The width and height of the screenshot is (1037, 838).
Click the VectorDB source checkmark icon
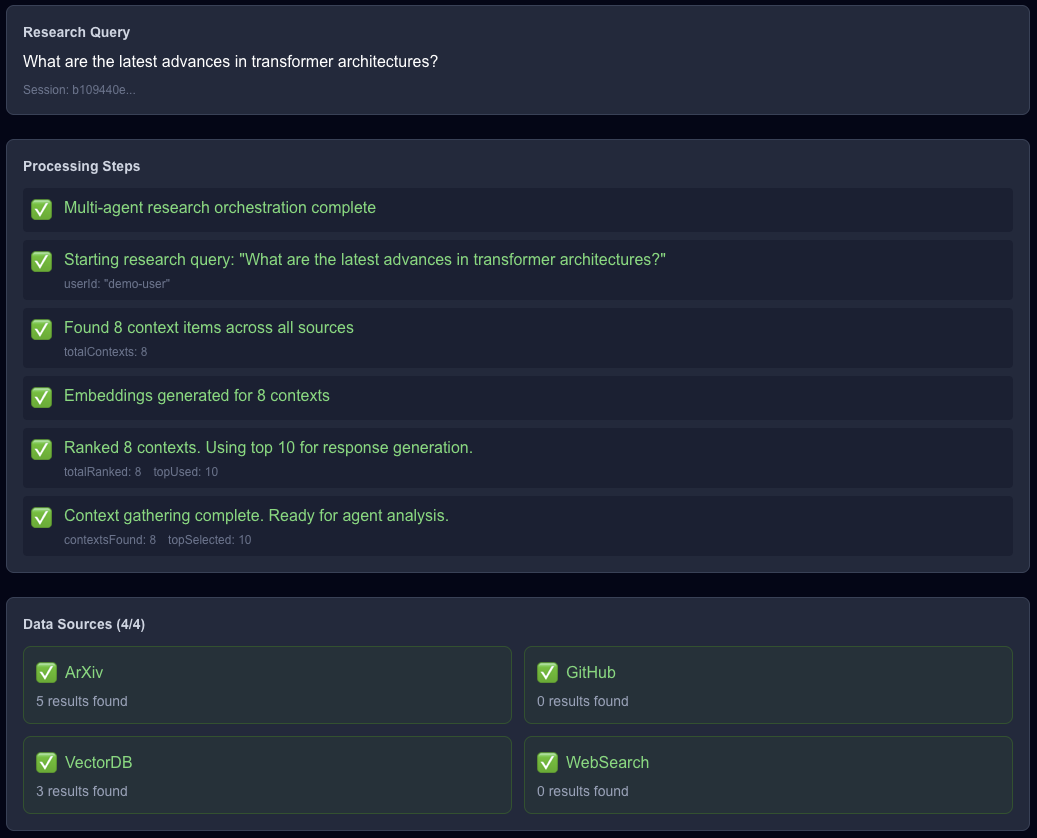pos(46,762)
